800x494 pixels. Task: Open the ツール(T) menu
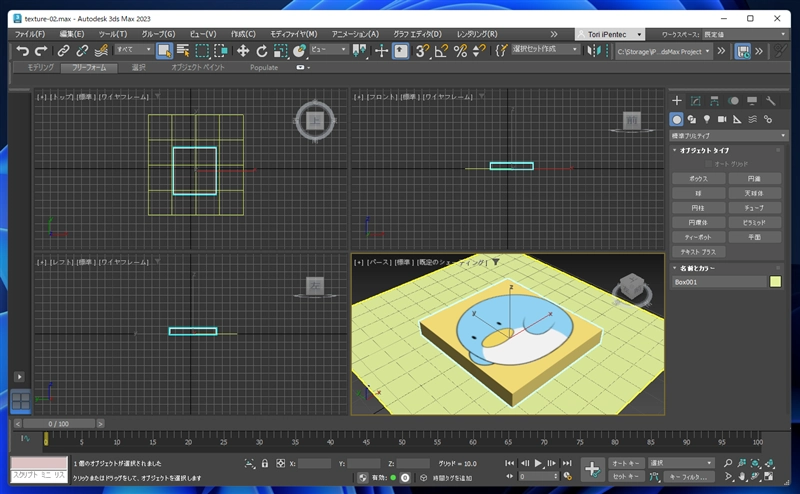click(112, 34)
